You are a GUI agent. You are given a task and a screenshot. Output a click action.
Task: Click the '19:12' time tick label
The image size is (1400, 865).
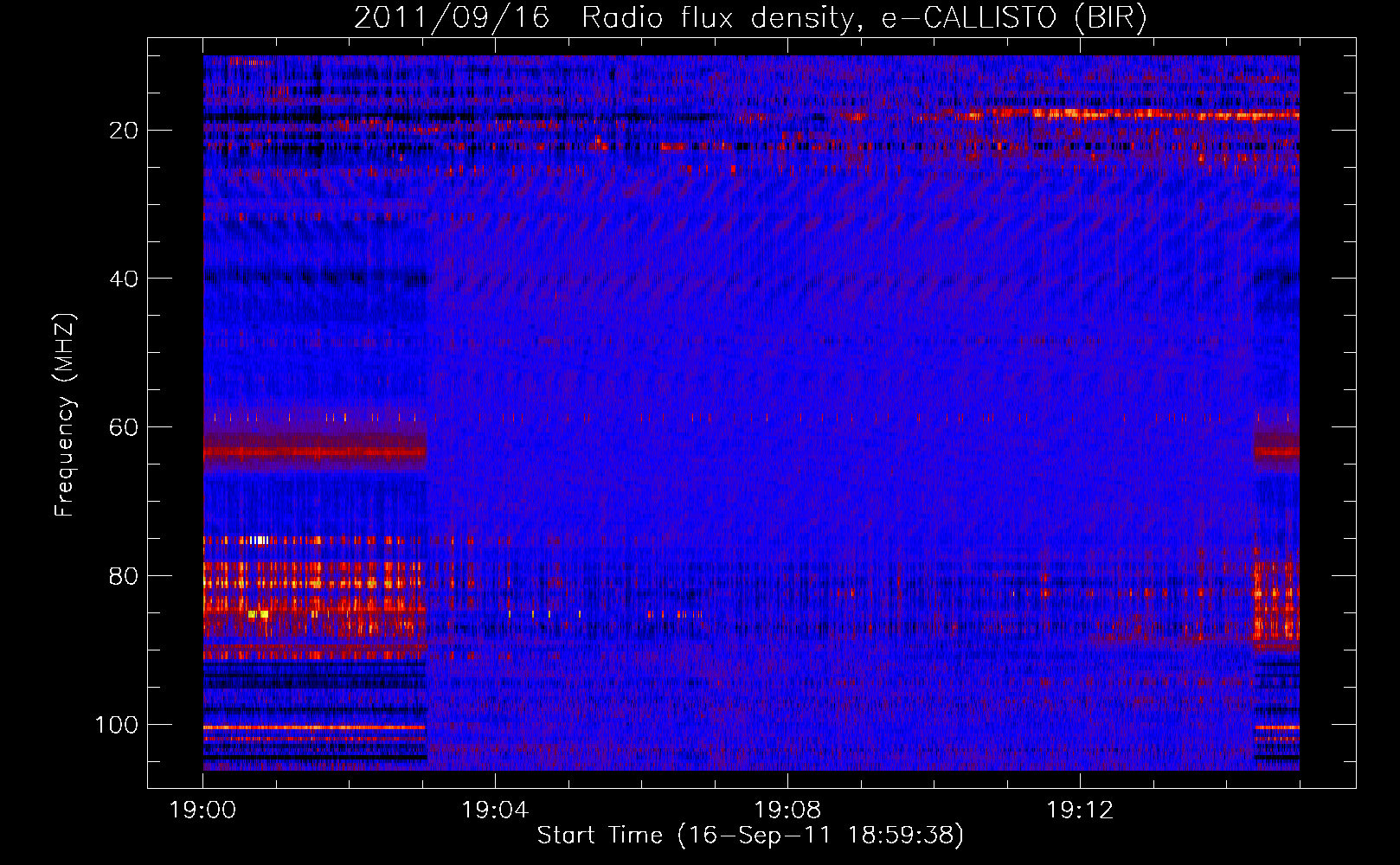[1080, 811]
